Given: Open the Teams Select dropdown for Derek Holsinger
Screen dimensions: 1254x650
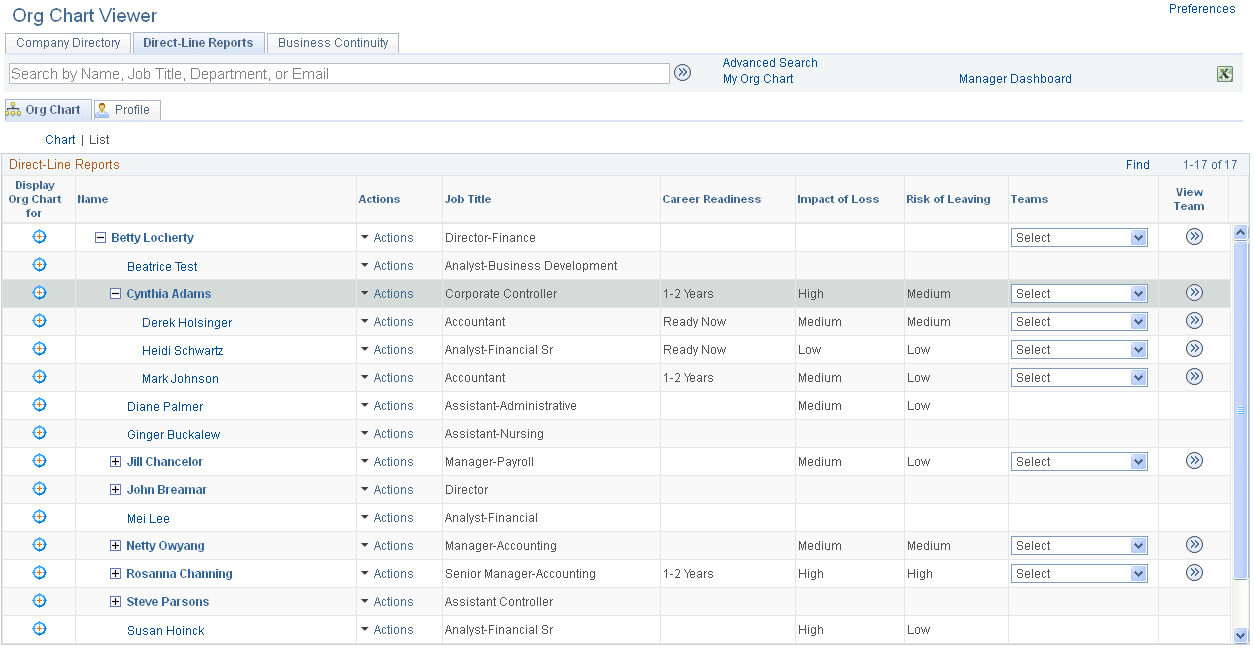Looking at the screenshot, I should click(1079, 320).
